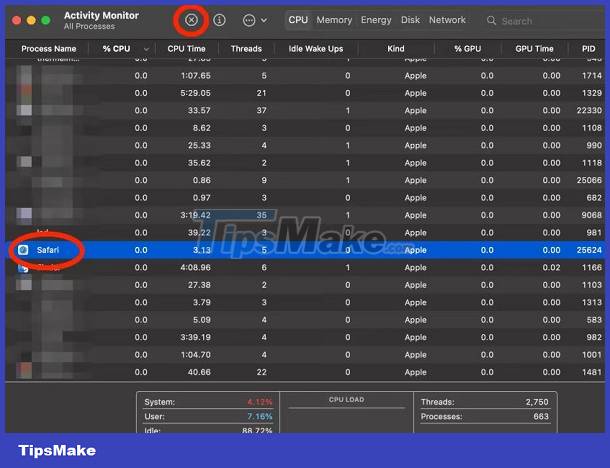This screenshot has width=610, height=468.
Task: Select the row with PID 1001
Action: [x=305, y=355]
